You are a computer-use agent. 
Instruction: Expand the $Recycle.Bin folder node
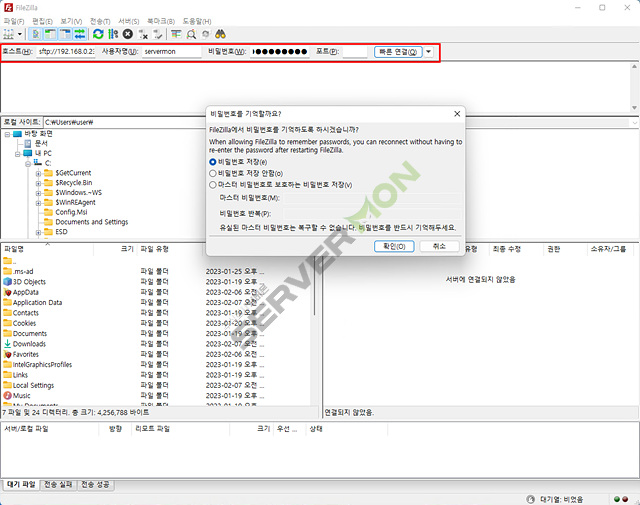coord(38,183)
